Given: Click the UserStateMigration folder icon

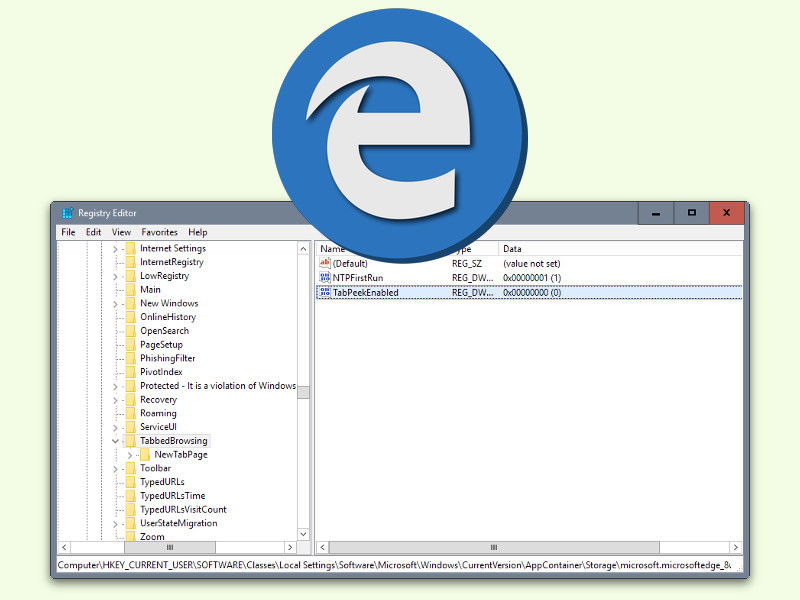Looking at the screenshot, I should coord(131,523).
